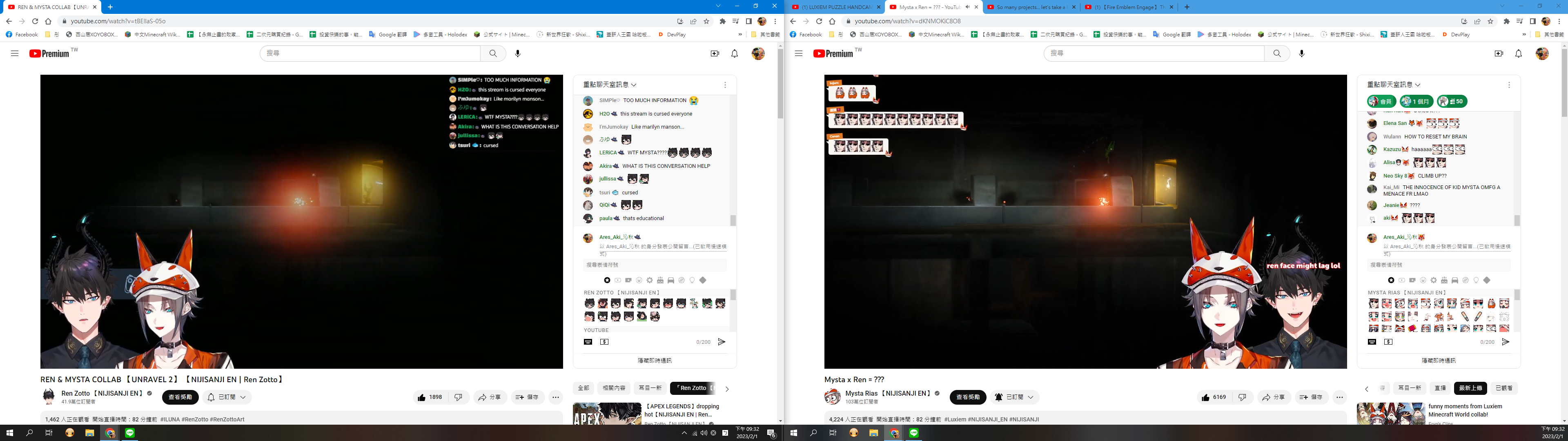Send chat message in Ren's chat
1568x441 pixels.
(721, 342)
